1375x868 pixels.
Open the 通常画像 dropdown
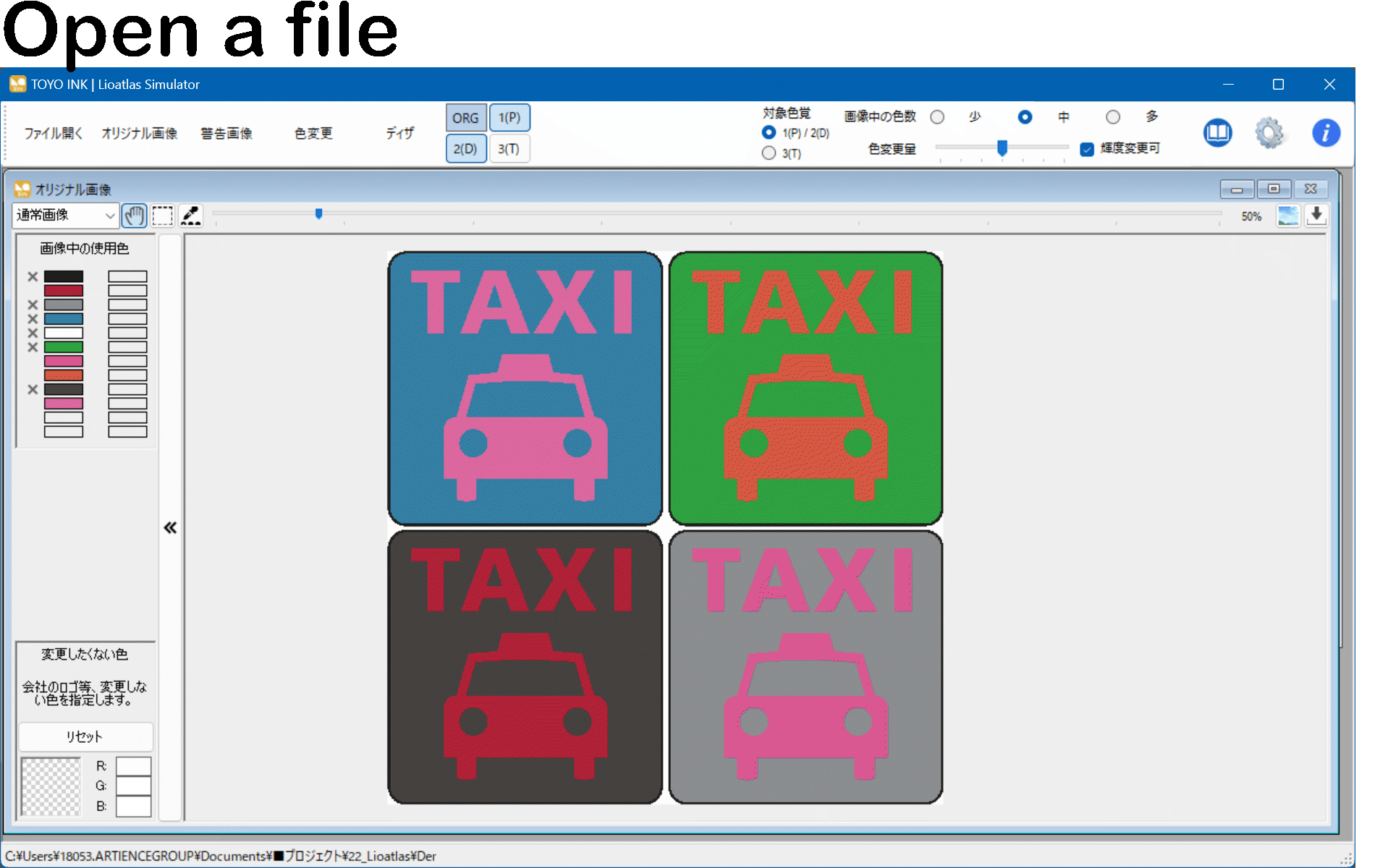coord(66,216)
